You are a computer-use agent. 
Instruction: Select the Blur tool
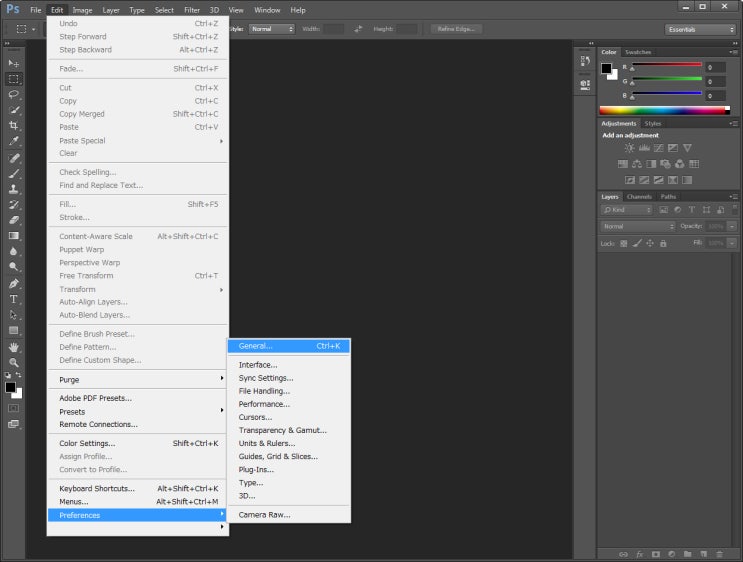14,252
